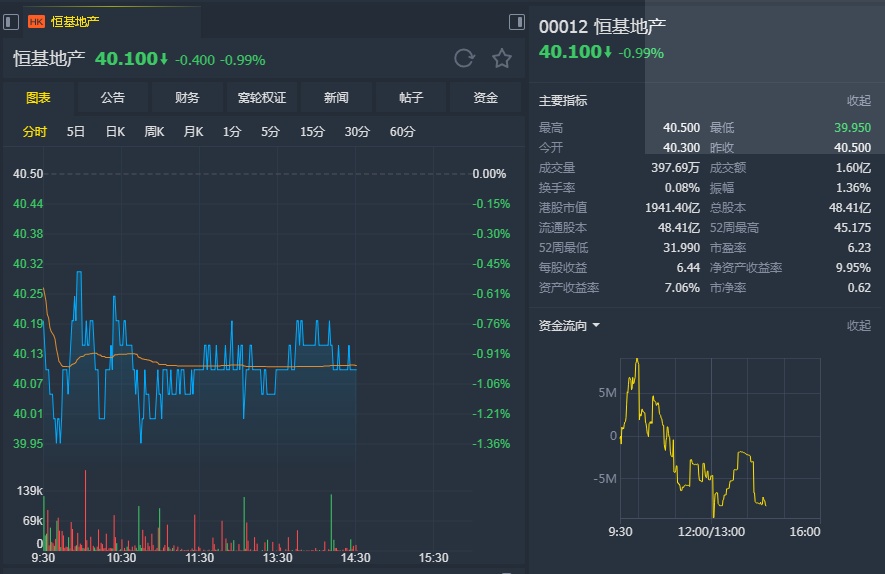Screen dimensions: 885x574
Task: Toggle the right sidebar panel icon
Action: point(517,21)
